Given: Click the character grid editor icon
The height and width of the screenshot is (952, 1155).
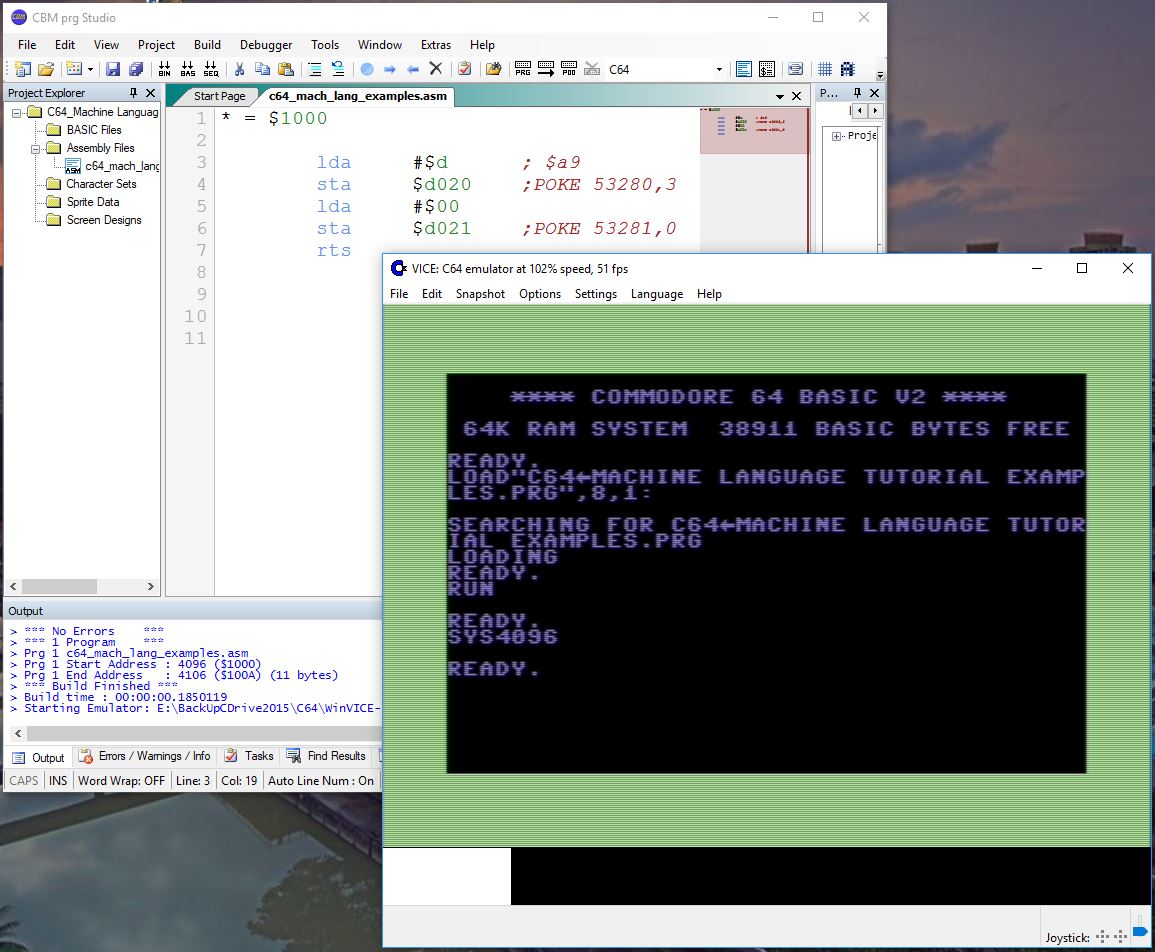Looking at the screenshot, I should (x=825, y=69).
